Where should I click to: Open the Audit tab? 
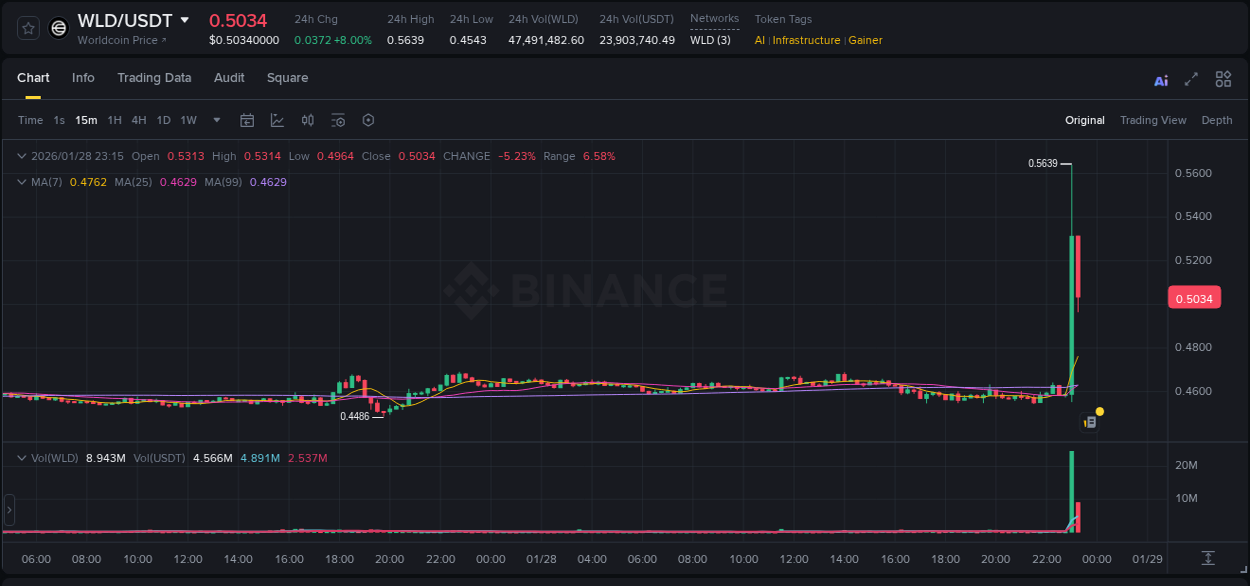(229, 77)
